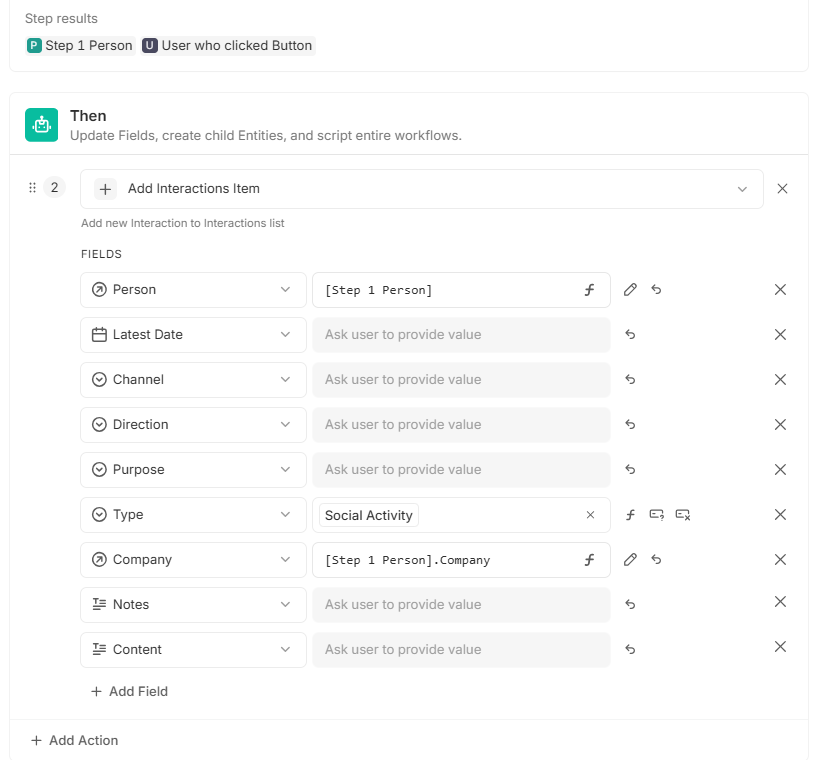Click the formula icon inside Person value field
The height and width of the screenshot is (760, 814).
pos(590,290)
